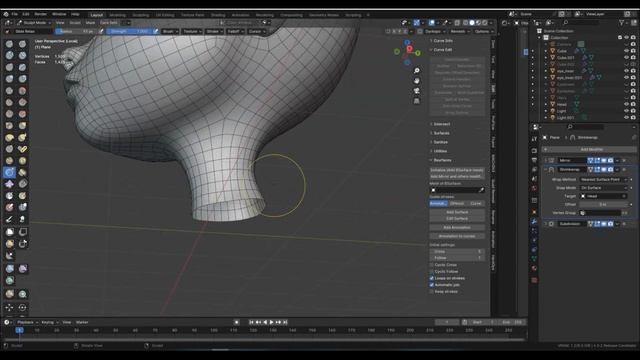Toggle visibility of eye_lower in the outliner

pos(626,71)
